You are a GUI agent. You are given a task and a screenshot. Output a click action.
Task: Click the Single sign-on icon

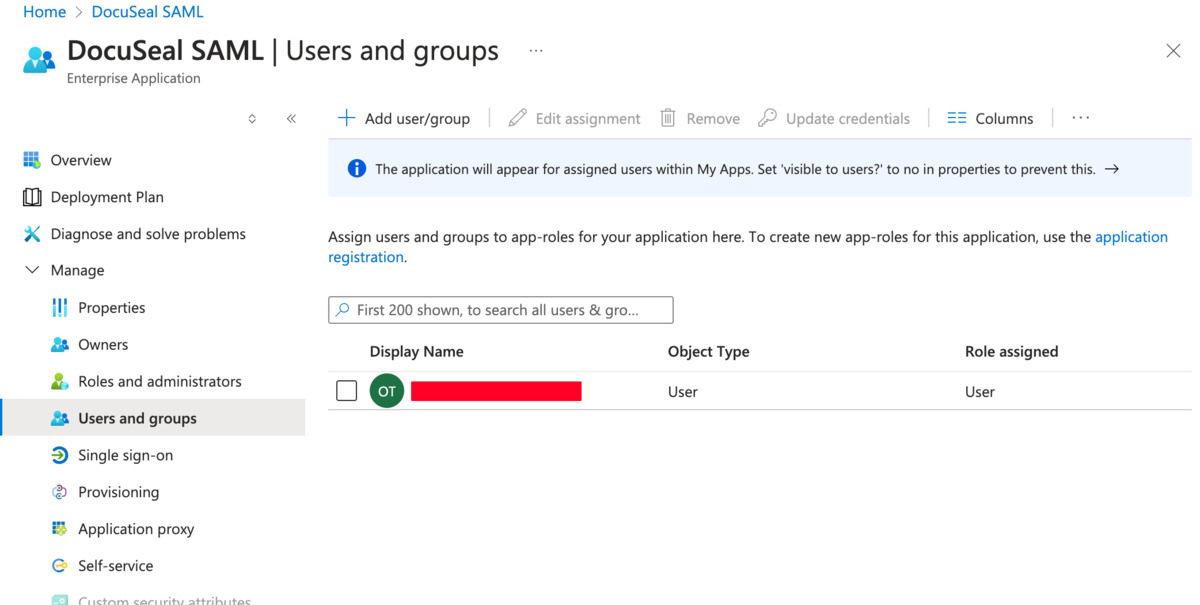pyautogui.click(x=60, y=455)
